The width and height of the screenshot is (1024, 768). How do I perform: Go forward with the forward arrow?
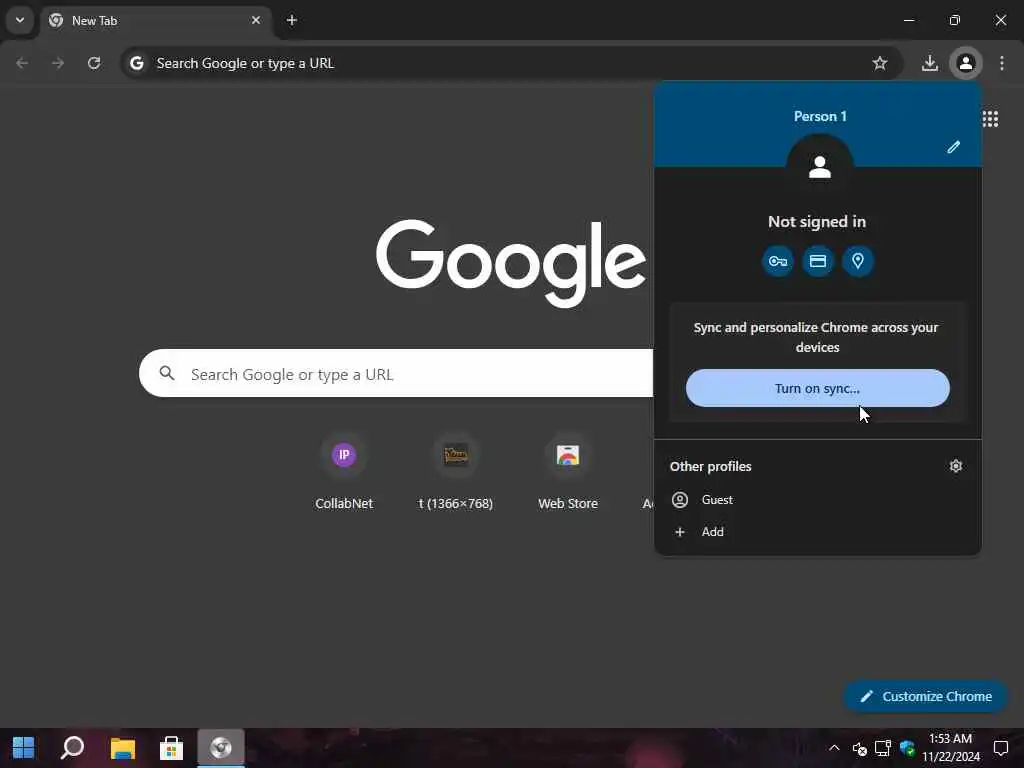58,63
